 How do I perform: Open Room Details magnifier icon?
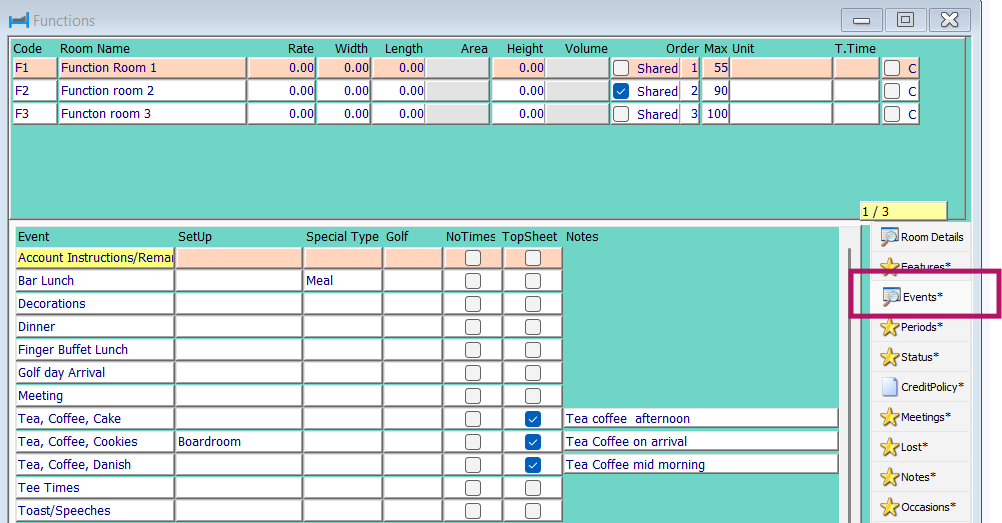coord(890,237)
